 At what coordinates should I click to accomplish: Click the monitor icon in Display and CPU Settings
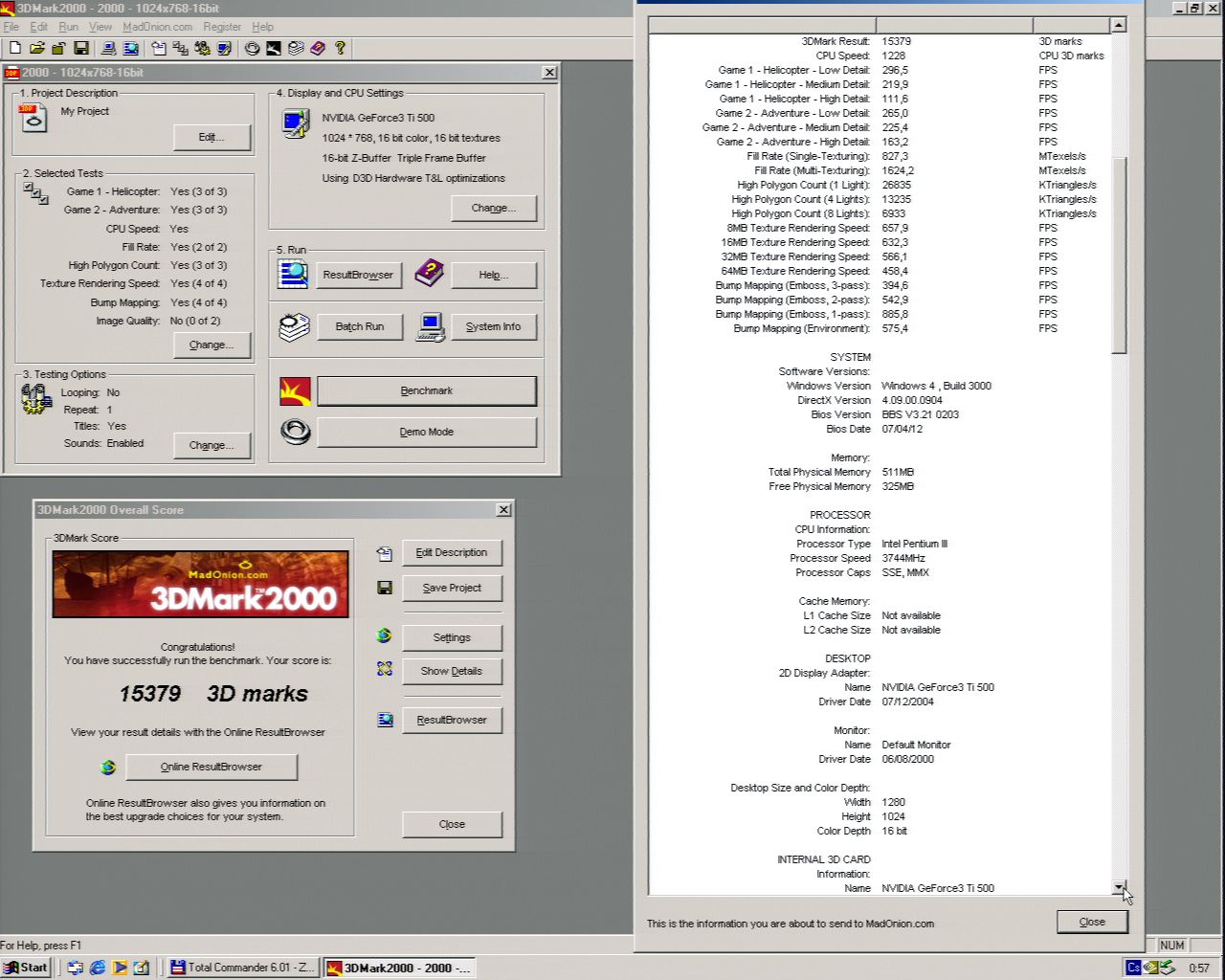coord(296,123)
